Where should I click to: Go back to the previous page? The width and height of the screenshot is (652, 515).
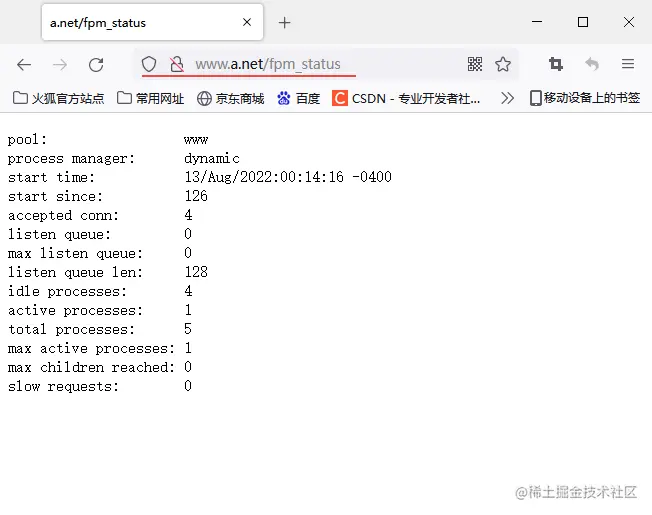24,65
